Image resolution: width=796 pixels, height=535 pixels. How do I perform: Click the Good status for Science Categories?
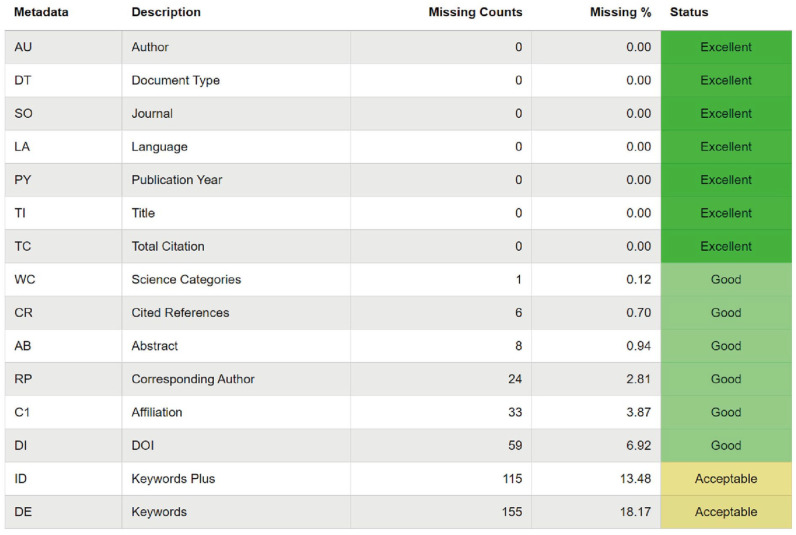pyautogui.click(x=726, y=280)
